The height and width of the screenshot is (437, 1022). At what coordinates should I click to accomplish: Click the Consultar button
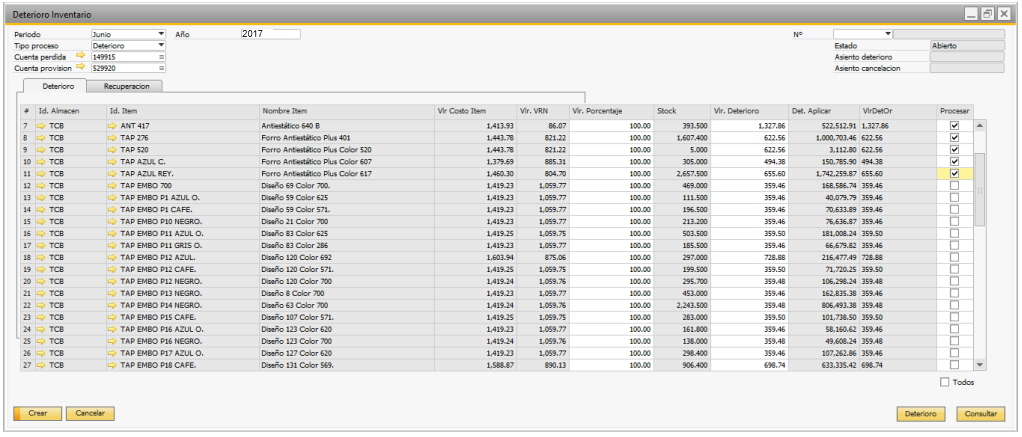980,413
